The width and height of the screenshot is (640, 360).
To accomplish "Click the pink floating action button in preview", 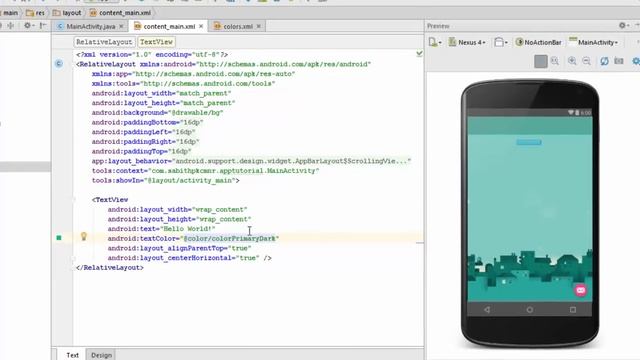I will coord(580,290).
